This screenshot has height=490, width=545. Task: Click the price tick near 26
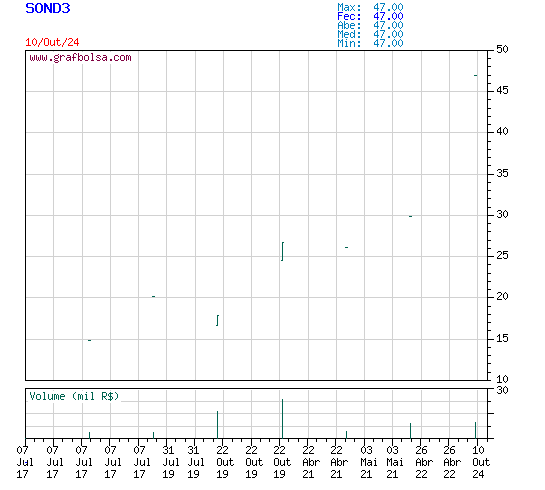(x=347, y=247)
